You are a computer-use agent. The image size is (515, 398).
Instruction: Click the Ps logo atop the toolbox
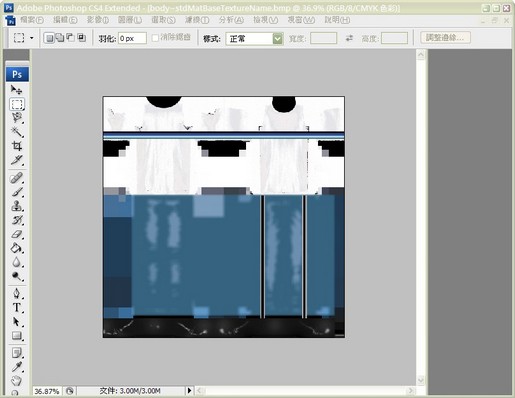coord(17,74)
